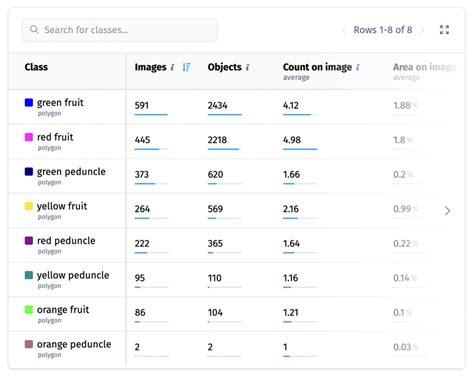Click count value 1.64 for red peduncle

[x=291, y=243]
